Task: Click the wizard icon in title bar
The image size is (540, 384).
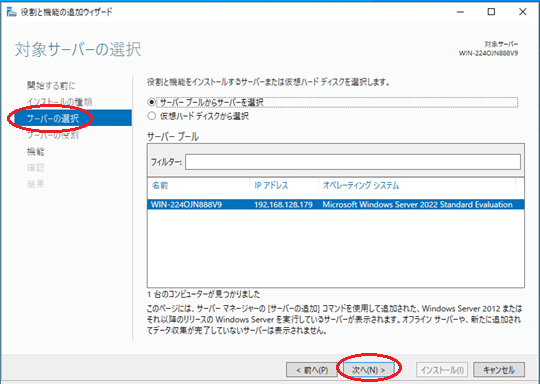Action: point(11,12)
